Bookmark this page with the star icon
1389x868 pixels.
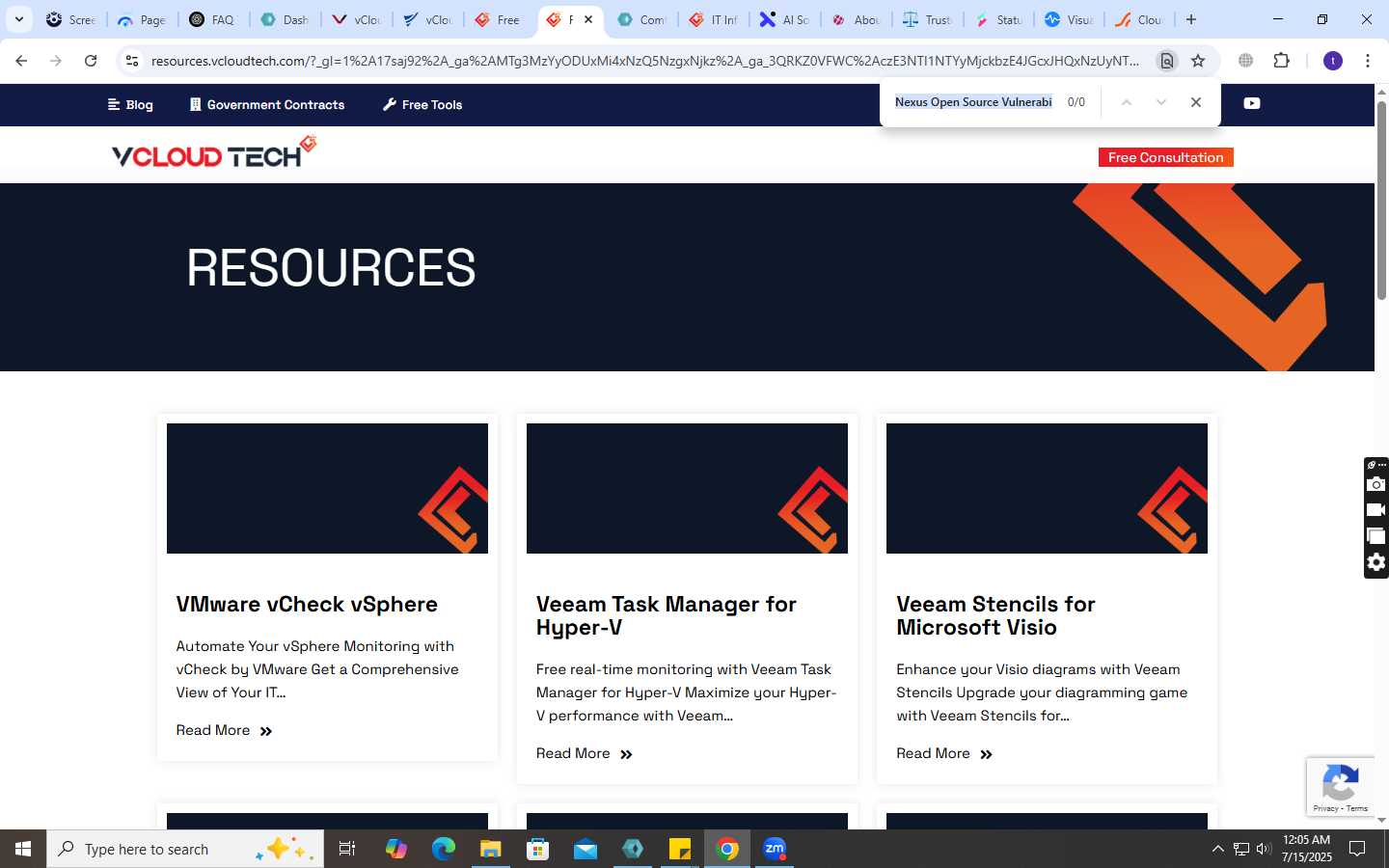click(1198, 61)
